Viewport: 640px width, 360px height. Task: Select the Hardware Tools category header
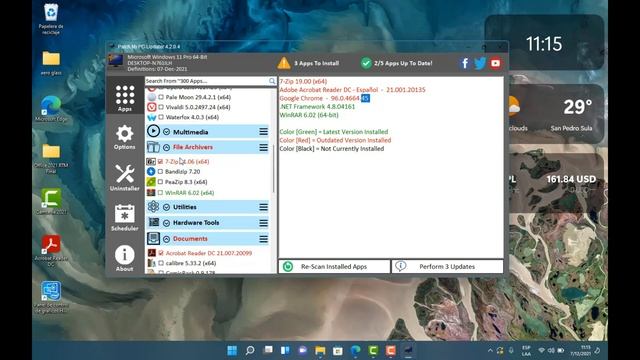click(x=208, y=222)
